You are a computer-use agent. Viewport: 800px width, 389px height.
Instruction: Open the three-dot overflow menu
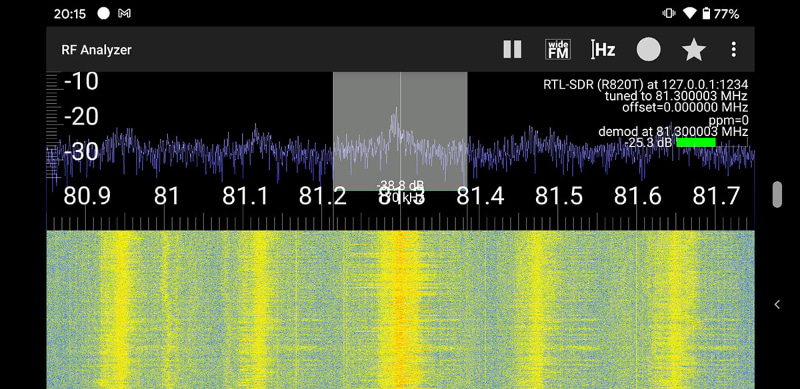pos(734,50)
